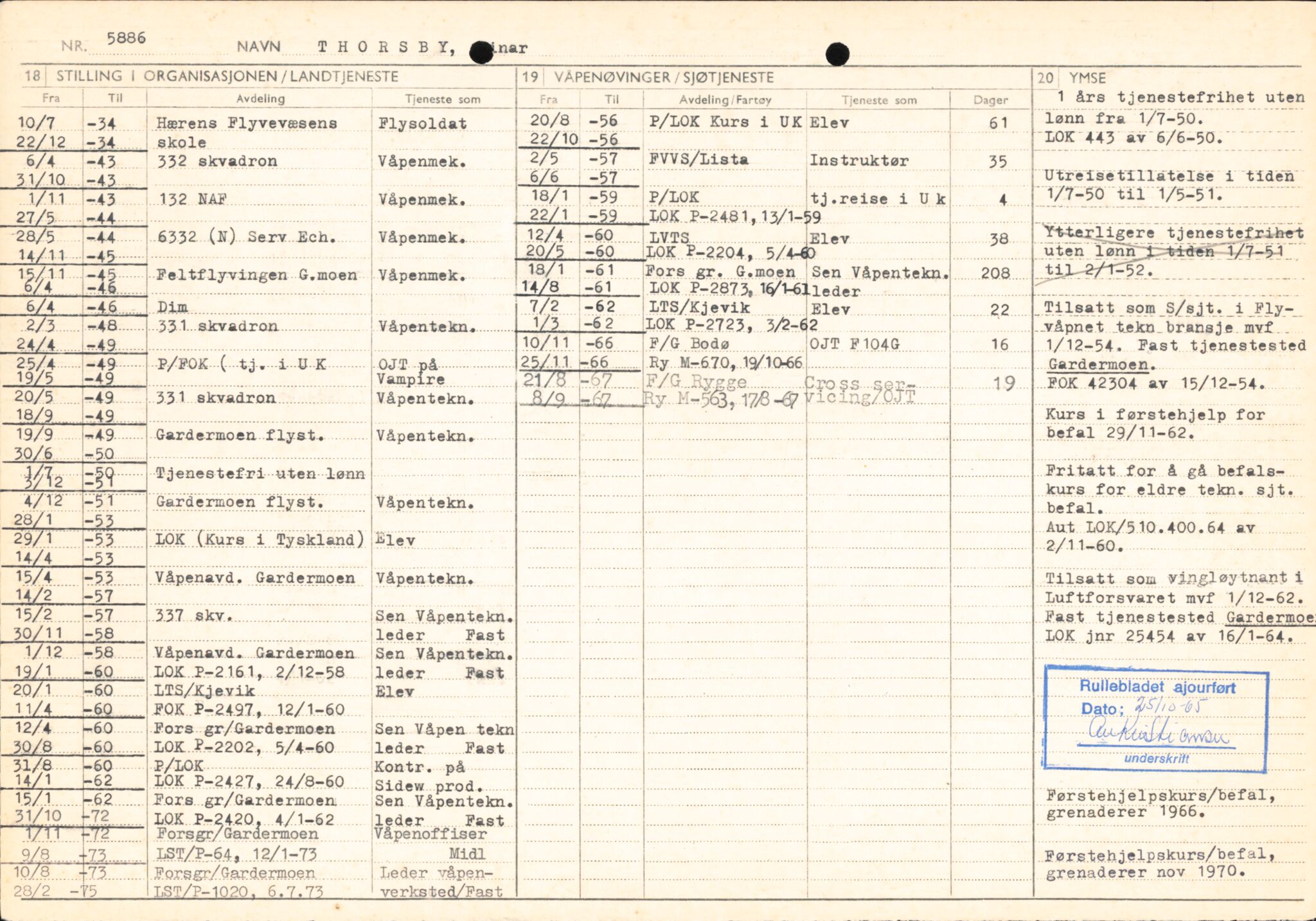Select 'LOK jnr 25454 av 16/1-64.' note
This screenshot has width=1316, height=921.
[x=1169, y=636]
